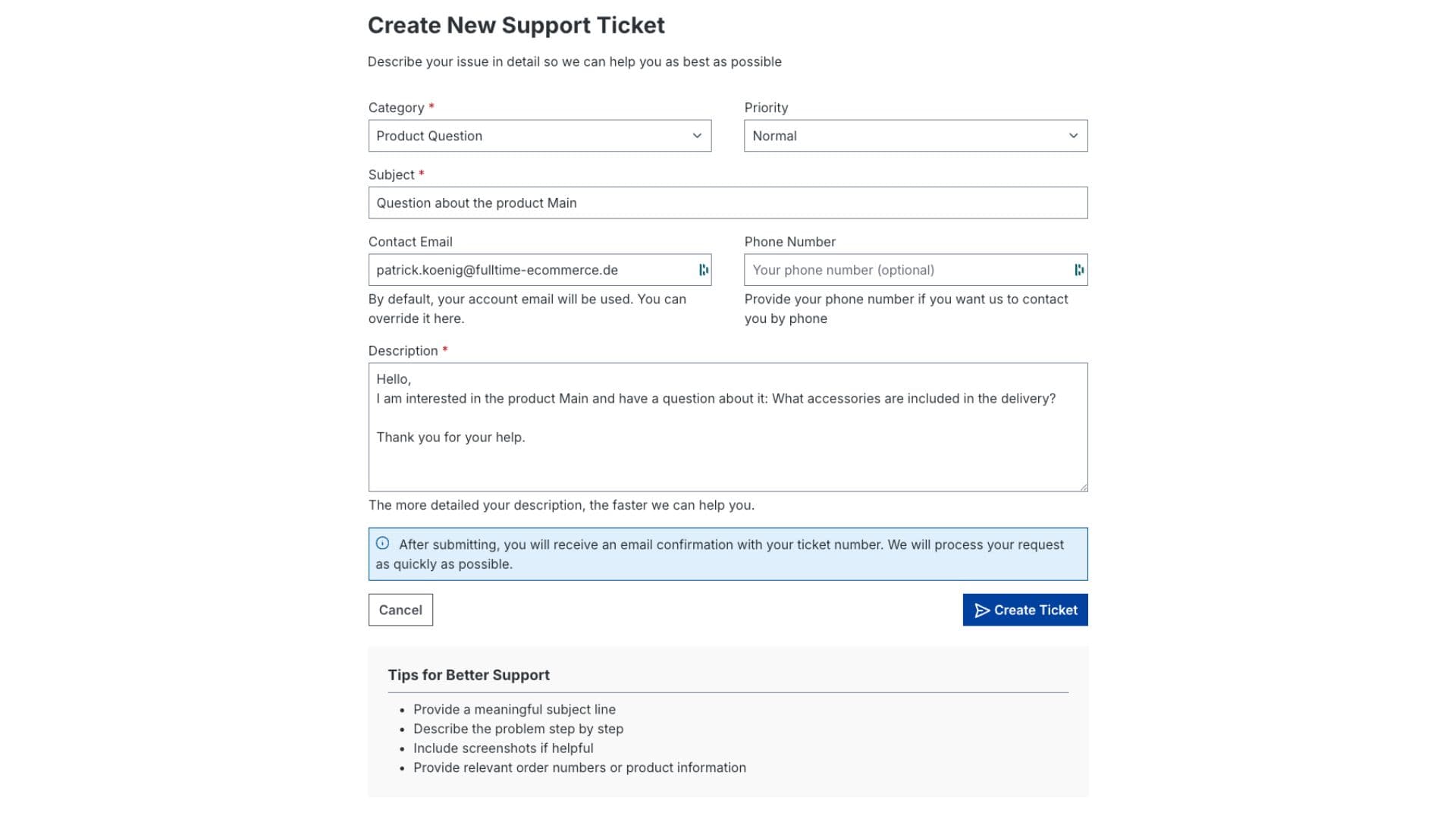Click the required asterisk next to Subject

coord(420,174)
